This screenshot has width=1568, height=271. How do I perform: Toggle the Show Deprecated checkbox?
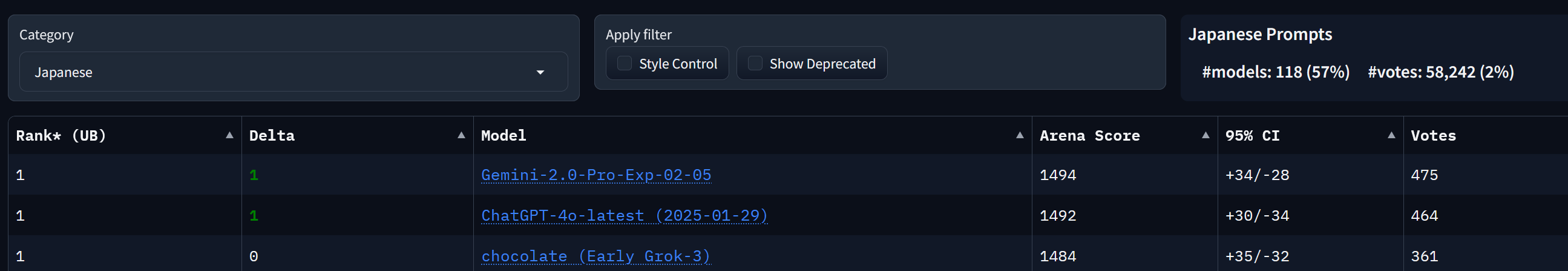[755, 64]
